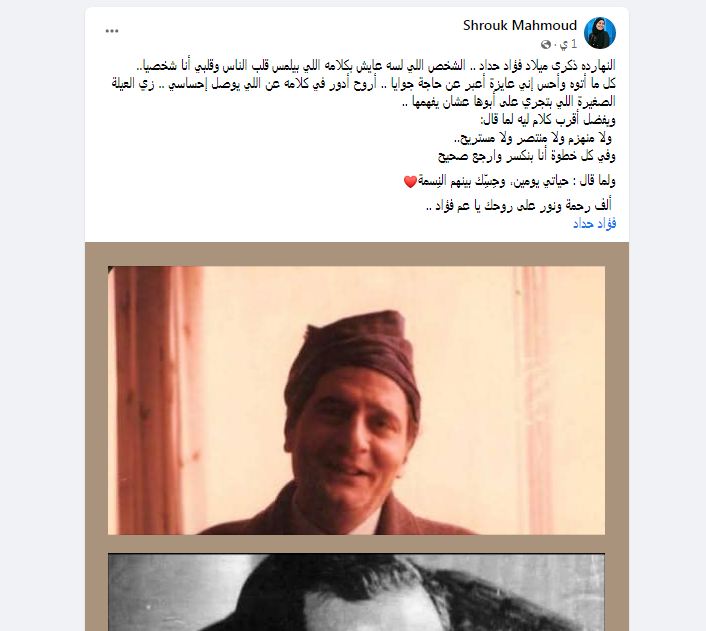Click the line الصغيرة اللي بتجري على أبوها

click(508, 102)
